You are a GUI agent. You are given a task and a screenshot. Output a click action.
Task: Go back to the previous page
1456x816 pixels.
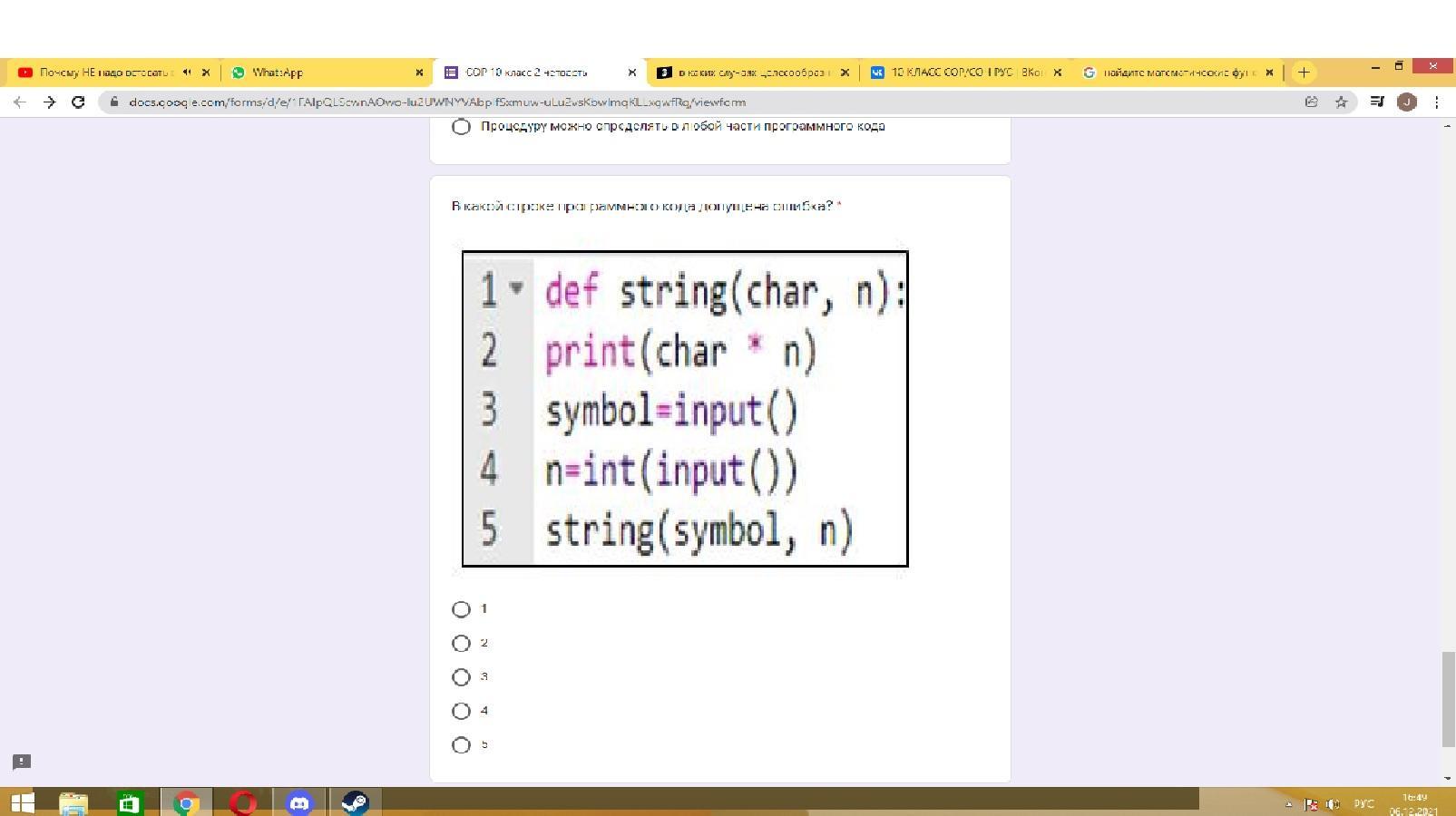pos(20,102)
